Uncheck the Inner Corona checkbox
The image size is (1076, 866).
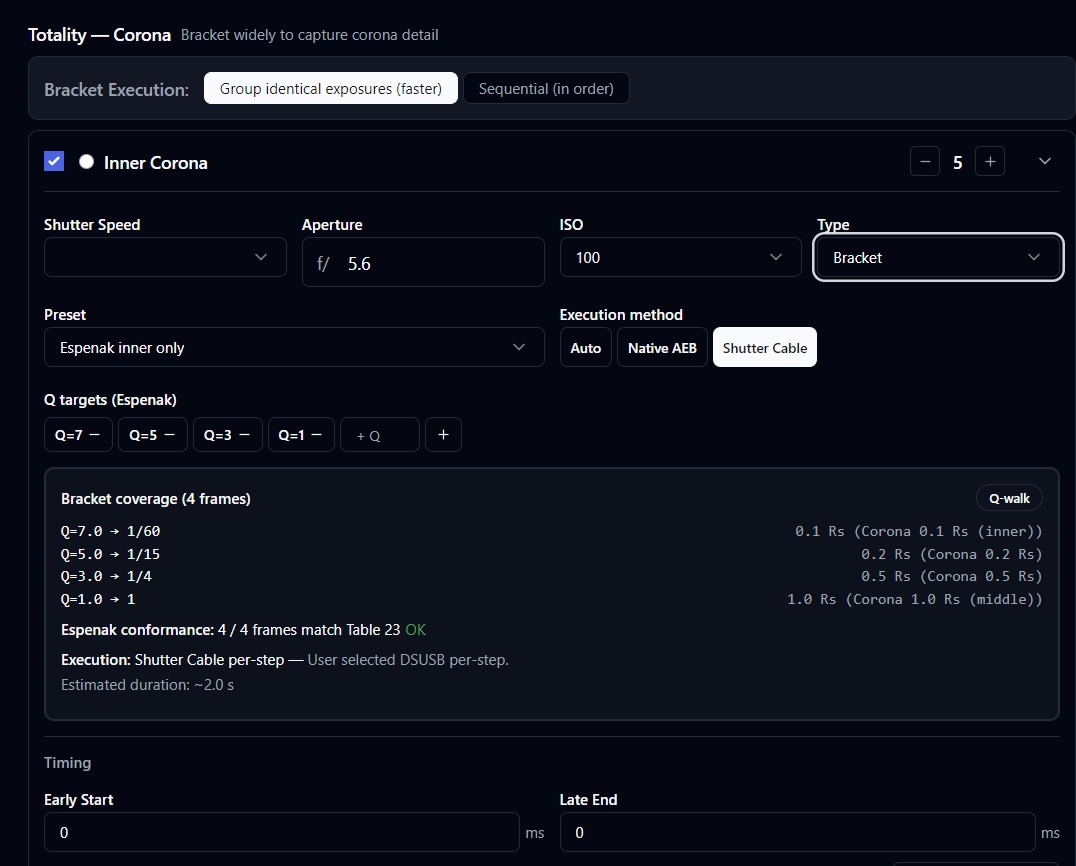point(54,161)
